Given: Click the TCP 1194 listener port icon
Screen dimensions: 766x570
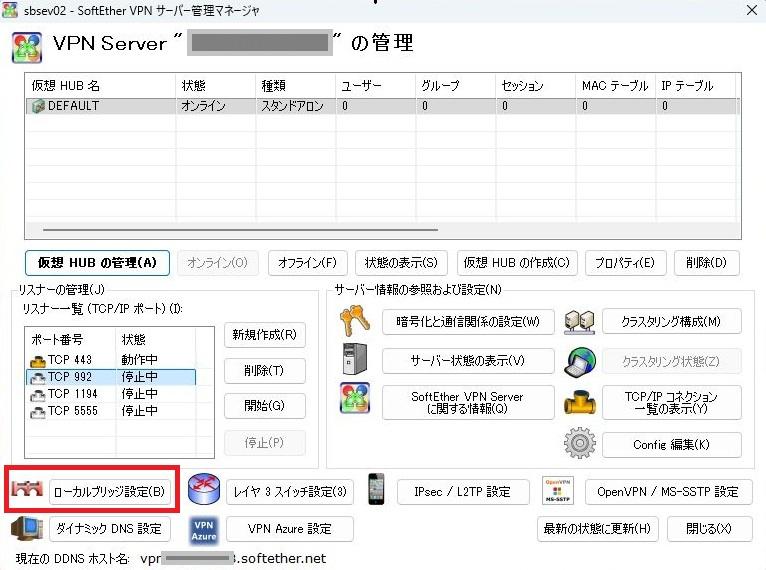Looking at the screenshot, I should tap(38, 394).
